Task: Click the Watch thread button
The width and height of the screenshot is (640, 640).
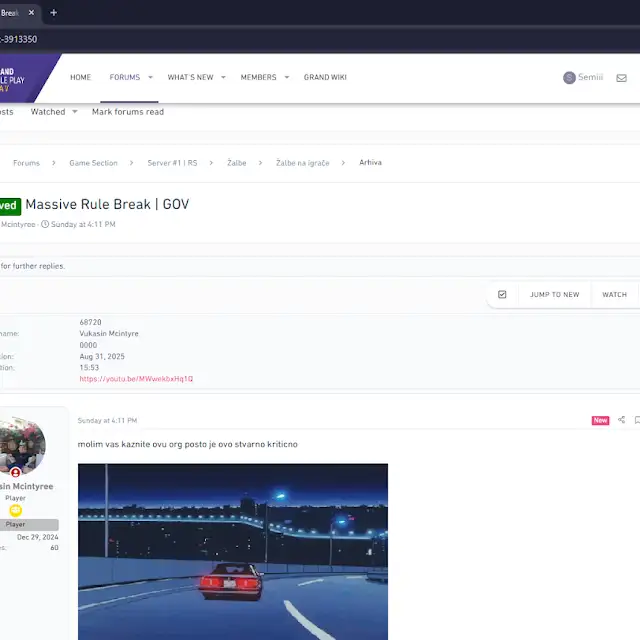Action: [x=614, y=295]
